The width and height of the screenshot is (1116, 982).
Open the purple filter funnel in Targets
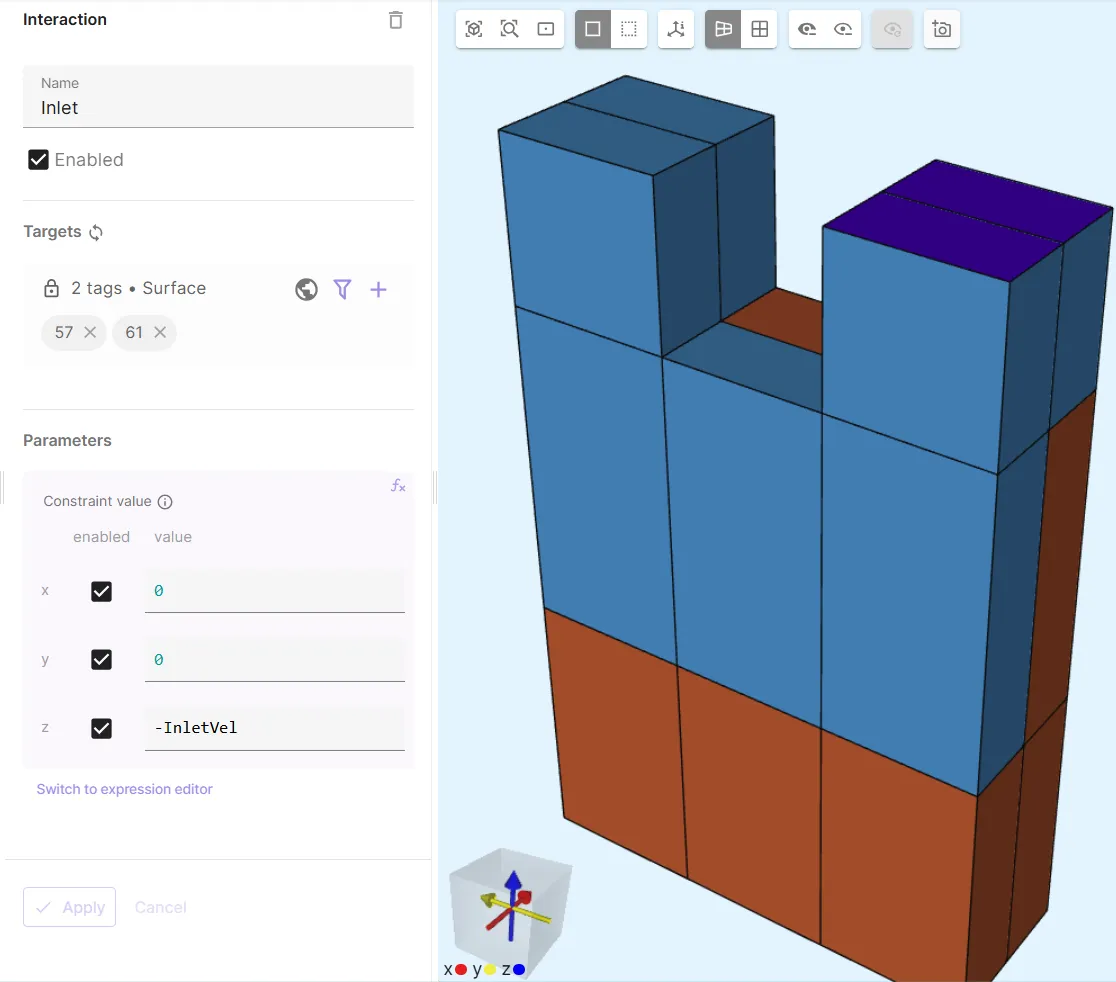click(342, 289)
